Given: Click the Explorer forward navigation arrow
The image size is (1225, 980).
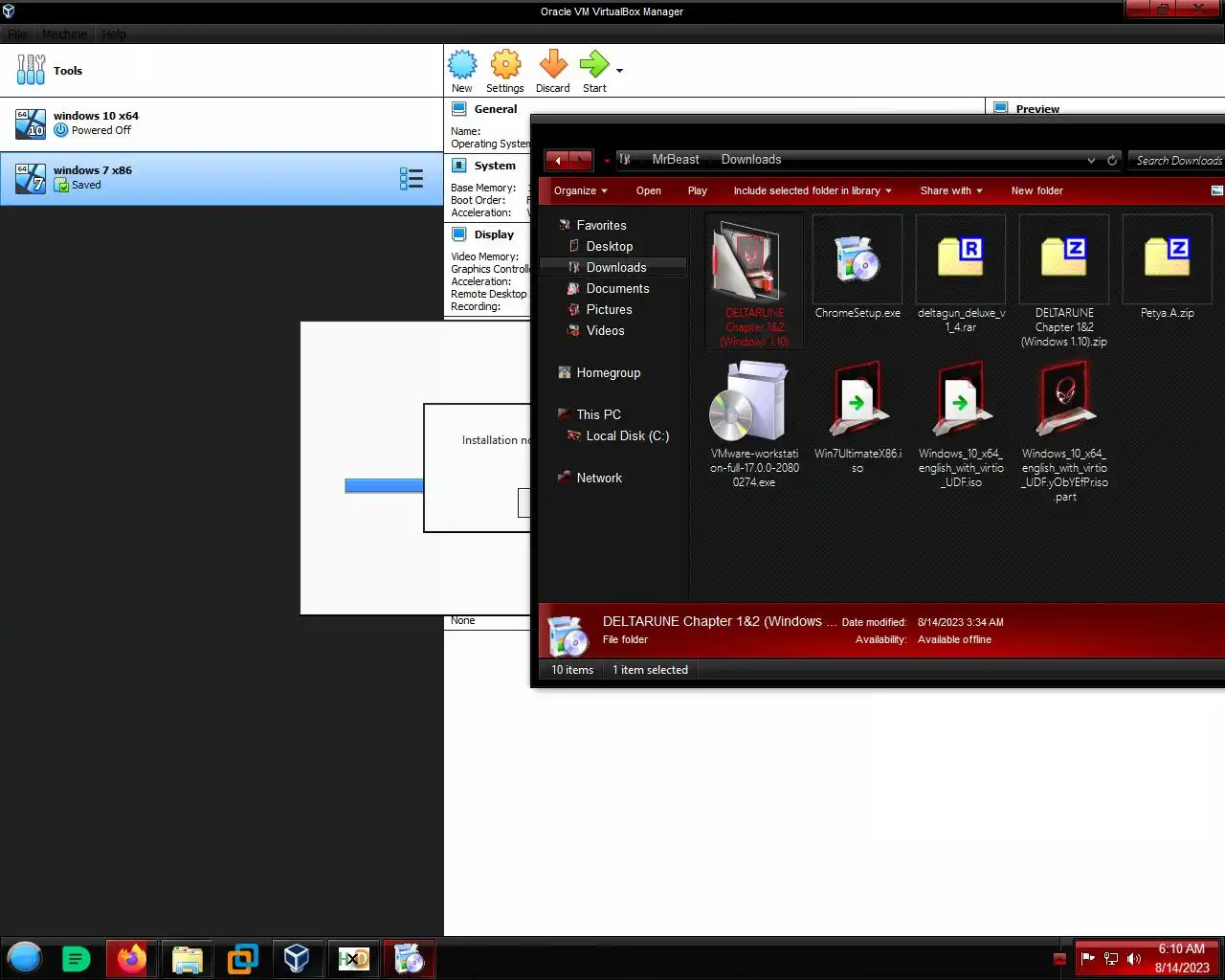Looking at the screenshot, I should click(581, 160).
